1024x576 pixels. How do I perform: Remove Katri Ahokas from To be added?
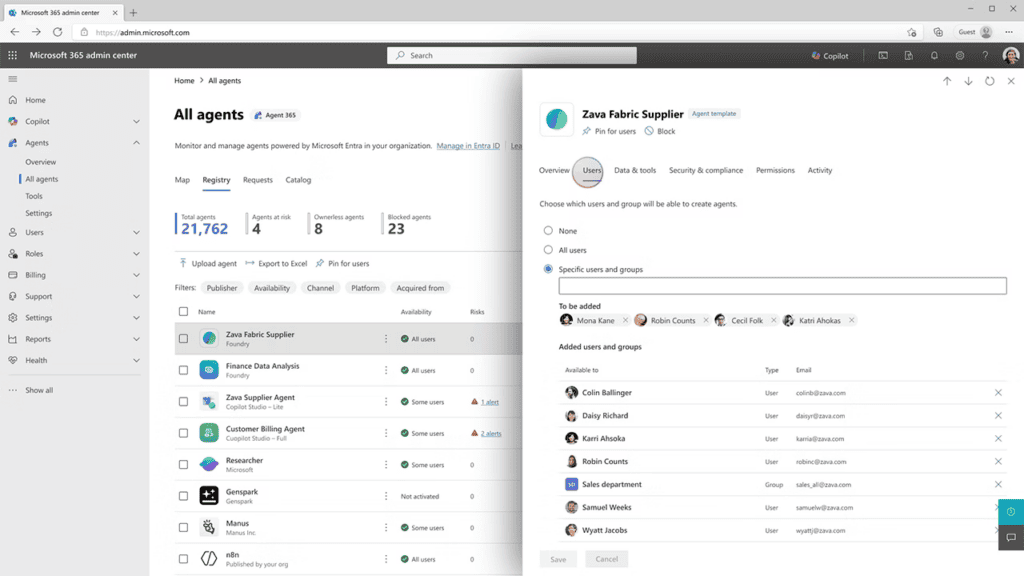coord(851,321)
